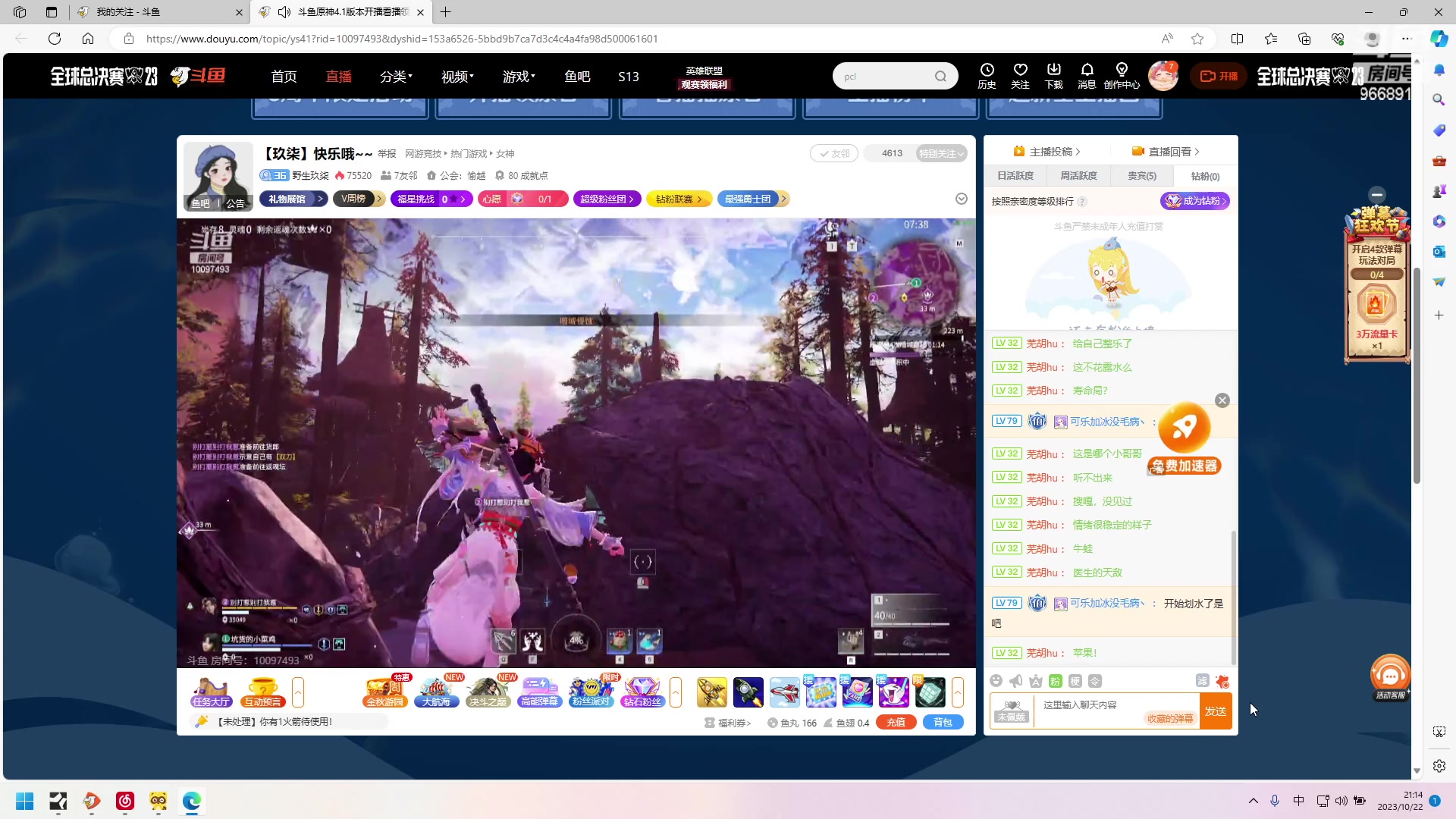This screenshot has height=819, width=1456.
Task: Open the 背包 backpack button
Action: [943, 723]
